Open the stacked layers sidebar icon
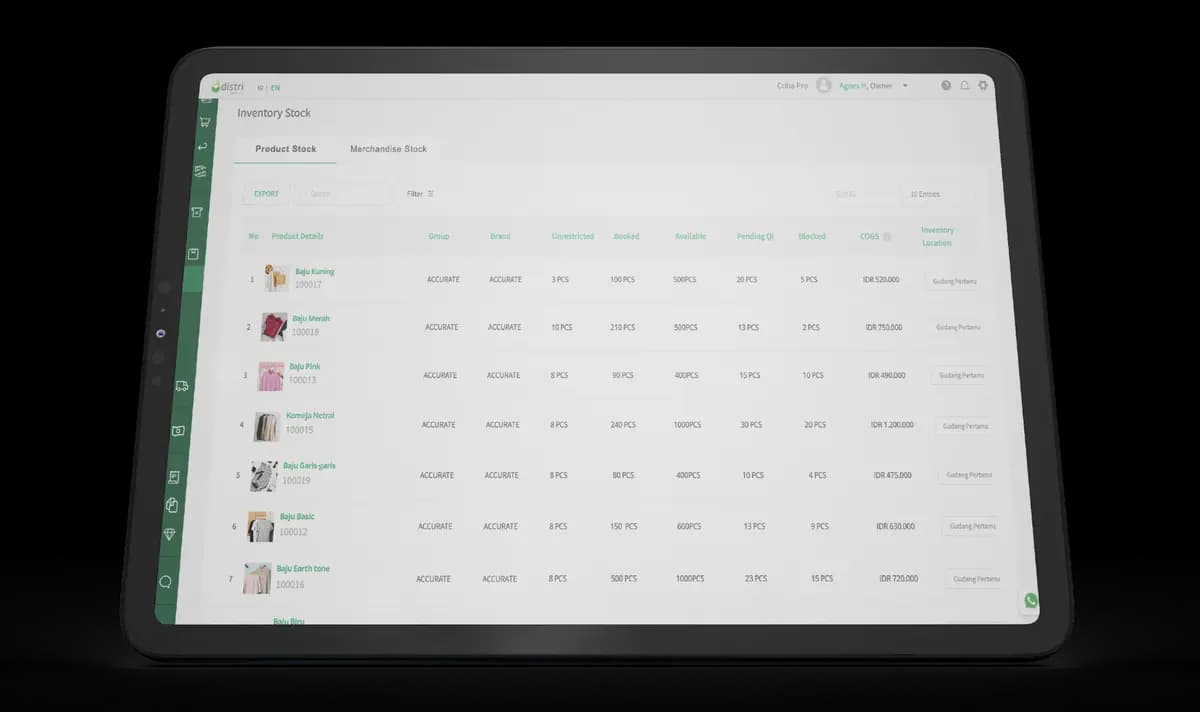The width and height of the screenshot is (1200, 712). click(201, 172)
